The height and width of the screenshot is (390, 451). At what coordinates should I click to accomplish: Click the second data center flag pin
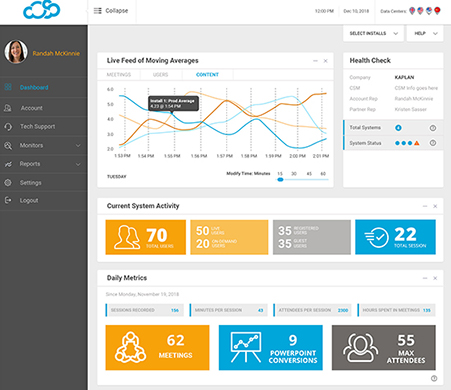point(420,11)
